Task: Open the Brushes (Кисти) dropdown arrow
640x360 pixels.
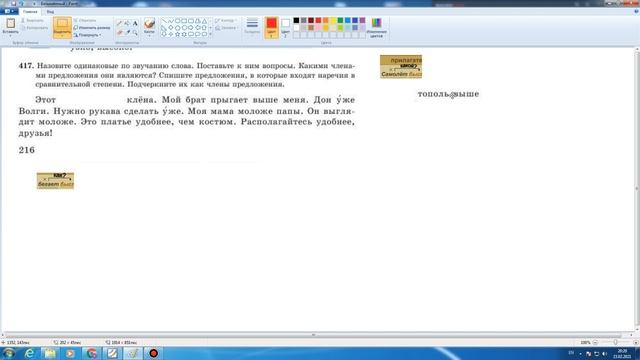Action: point(149,36)
